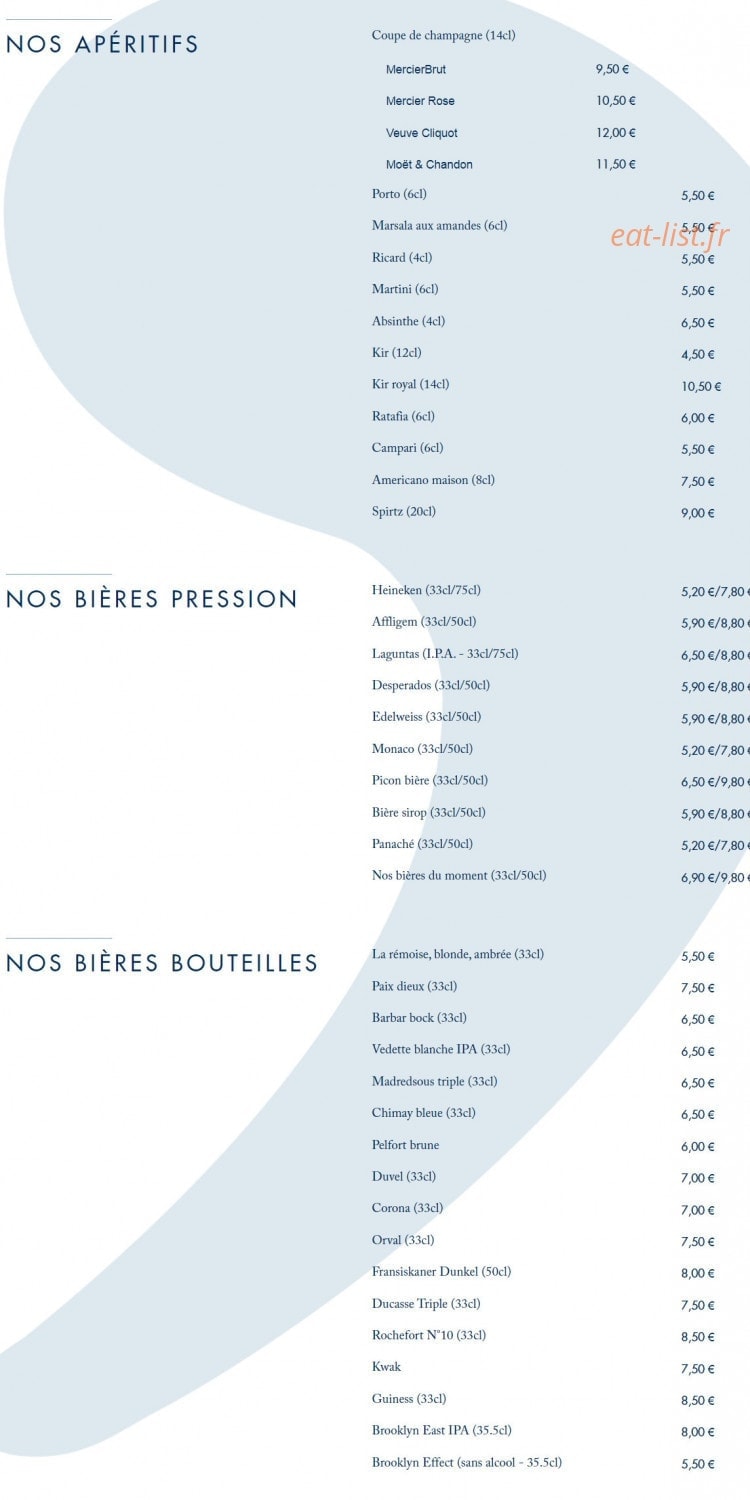Click Nos bières du moment entry
750x1500 pixels.
(x=459, y=876)
